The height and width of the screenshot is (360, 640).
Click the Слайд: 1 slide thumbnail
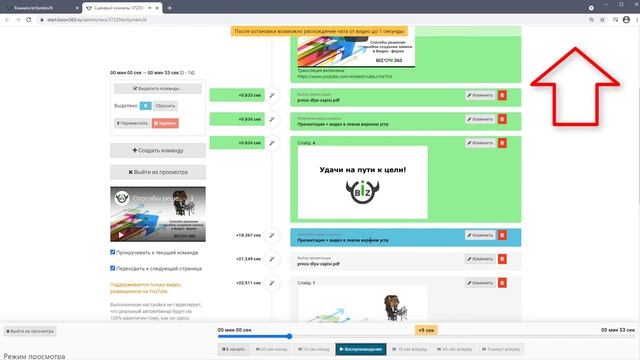(362, 304)
